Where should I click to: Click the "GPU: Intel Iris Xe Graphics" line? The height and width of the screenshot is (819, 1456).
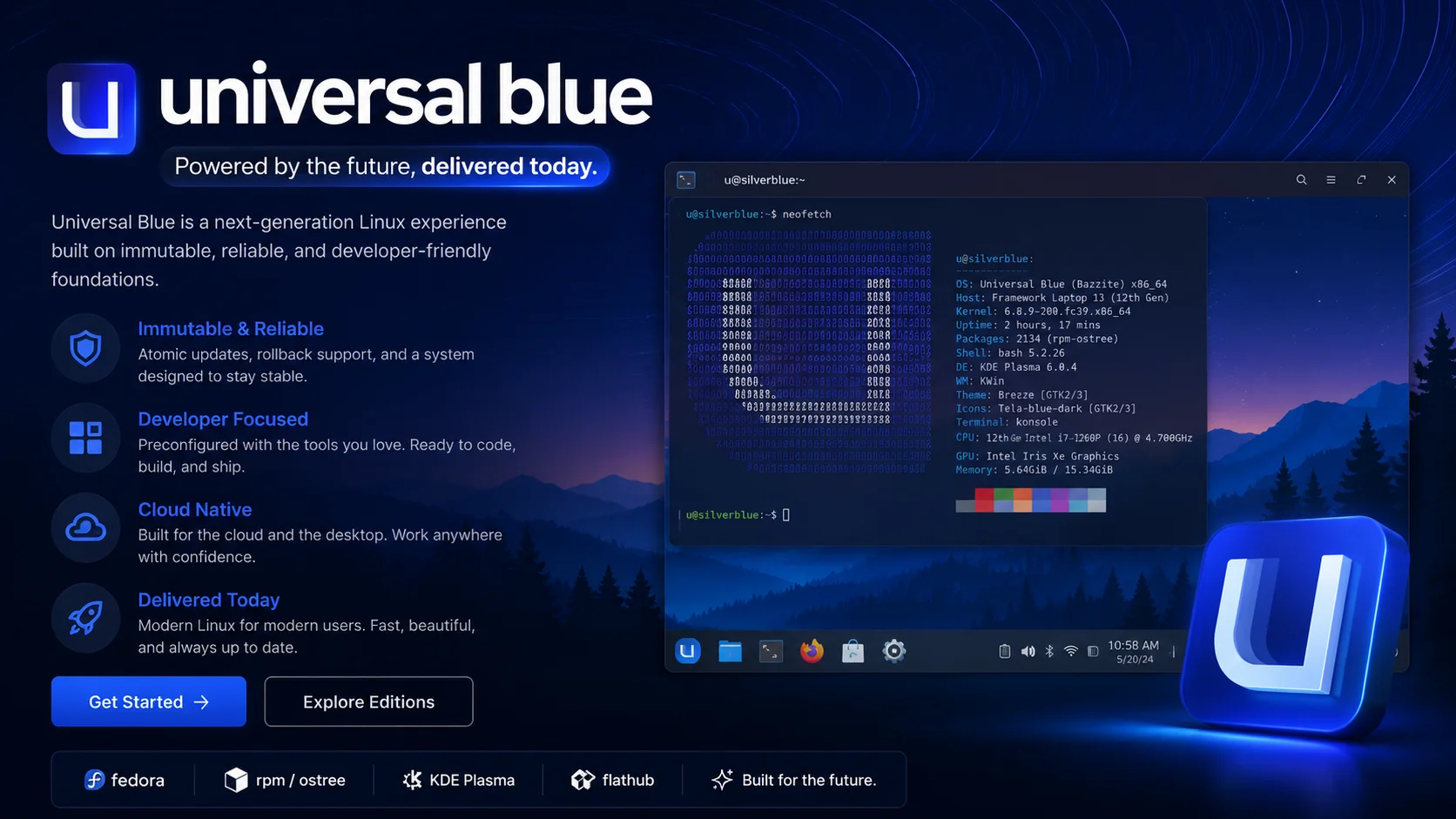coord(1036,456)
